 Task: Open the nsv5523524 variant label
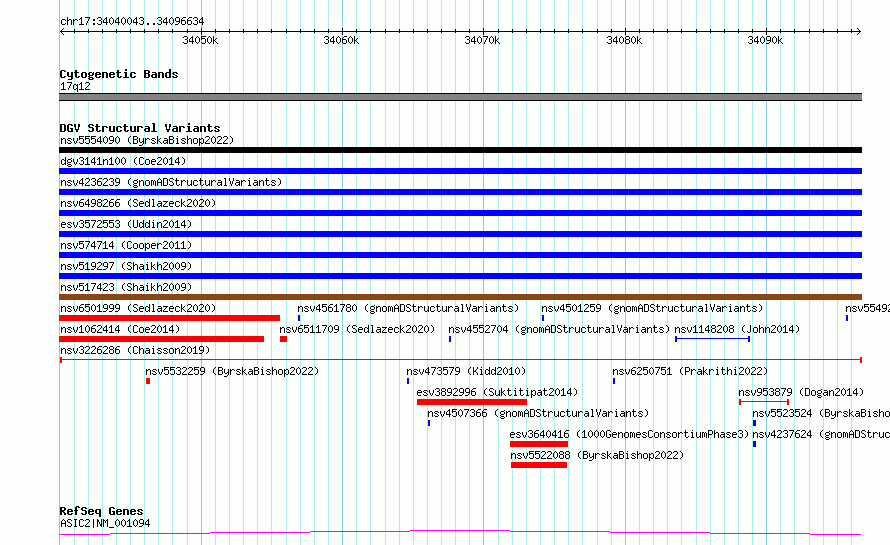[x=821, y=413]
